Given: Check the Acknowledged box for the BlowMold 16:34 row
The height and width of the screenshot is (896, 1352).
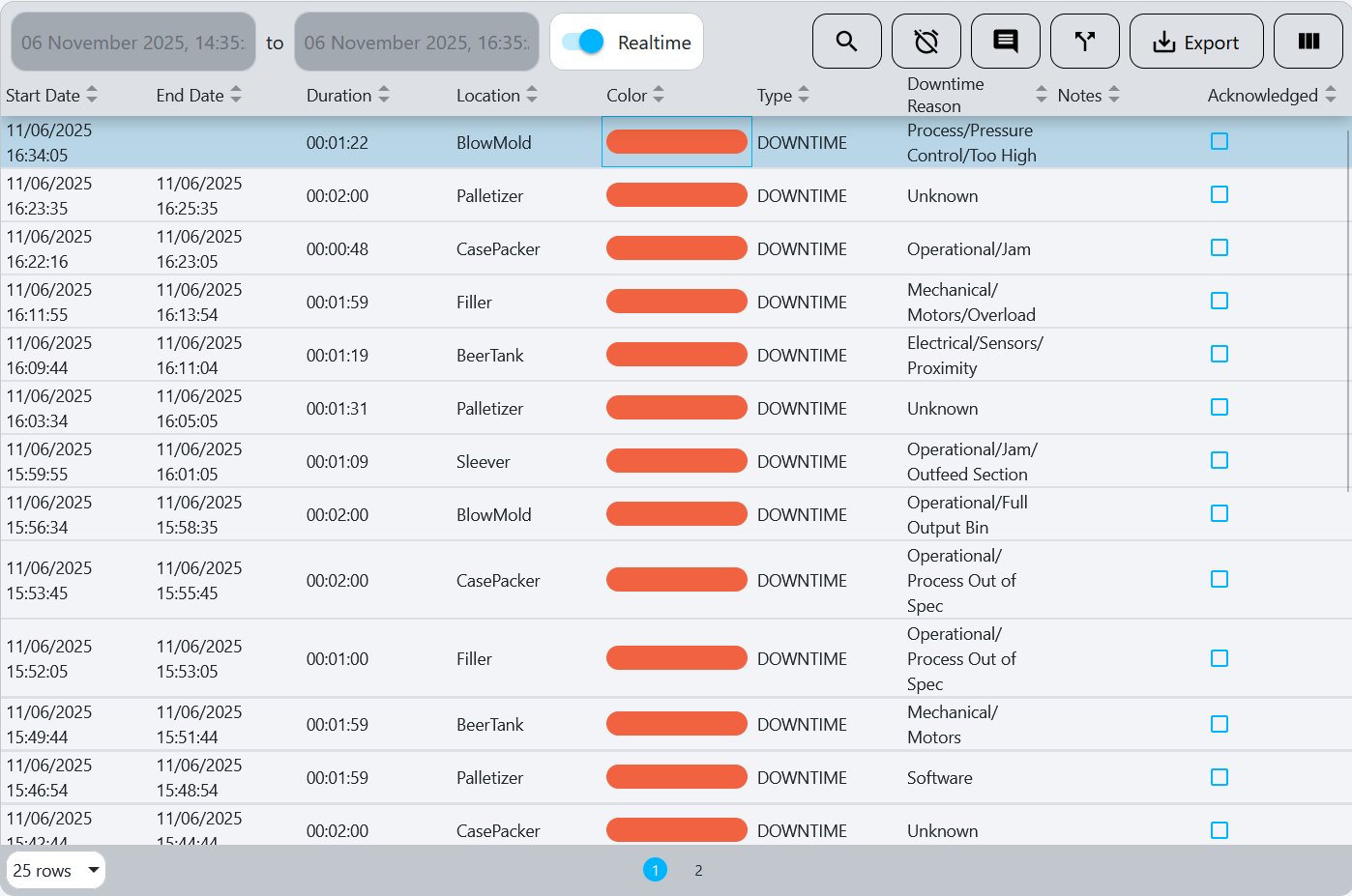Looking at the screenshot, I should (x=1219, y=140).
